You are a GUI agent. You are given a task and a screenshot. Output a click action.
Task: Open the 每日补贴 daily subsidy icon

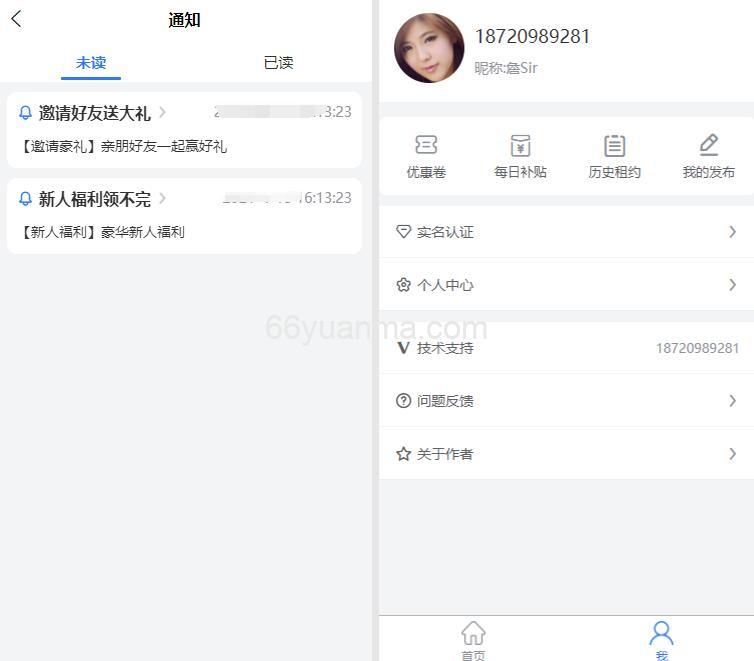[520, 145]
